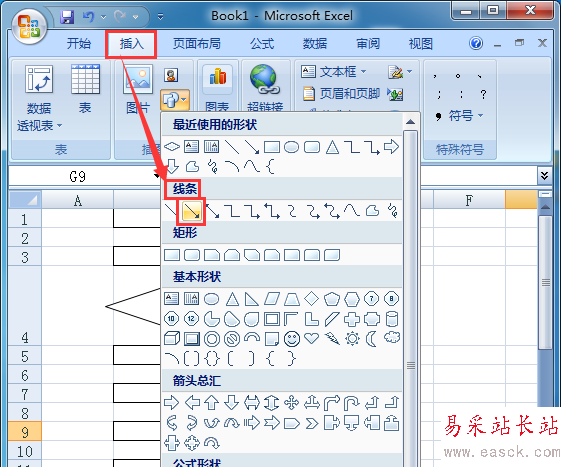Click the Office button orb
Viewport: 561px width, 467px height.
[x=29, y=27]
